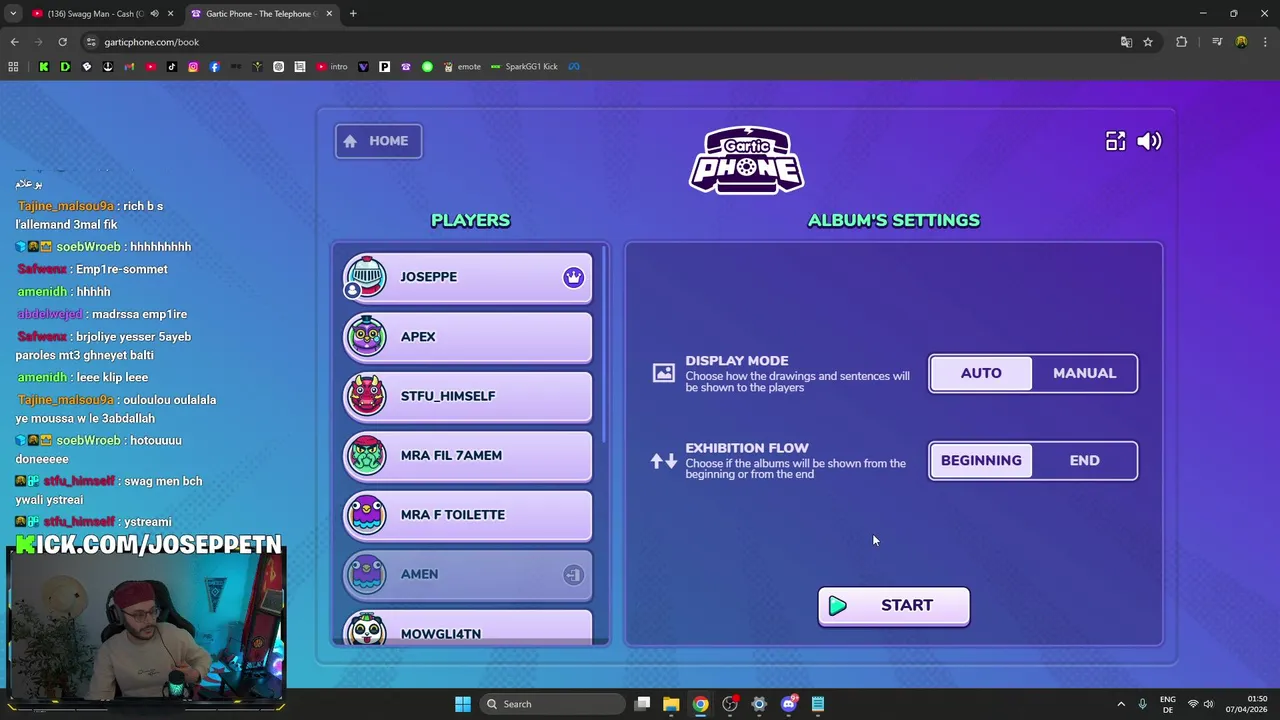Image resolution: width=1280 pixels, height=720 pixels.
Task: Choose END exhibition flow
Action: [x=1084, y=460]
